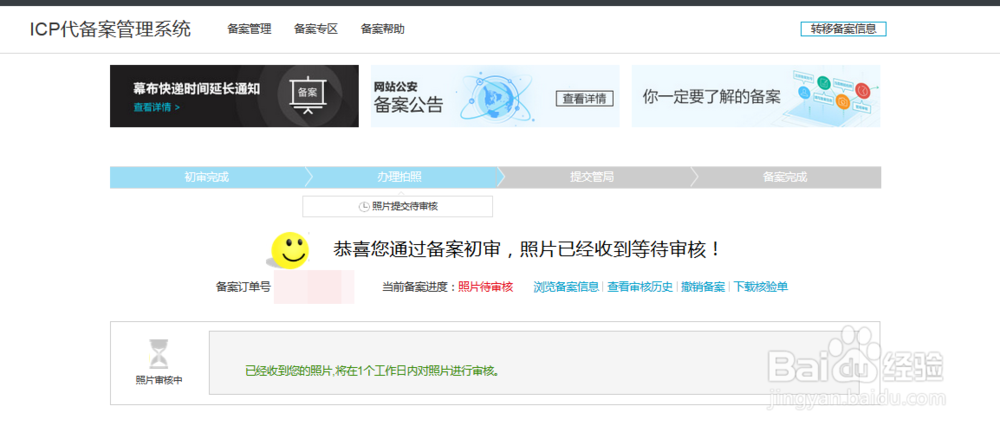Click the 照片审核中 label
1000x432 pixels.
[x=159, y=380]
